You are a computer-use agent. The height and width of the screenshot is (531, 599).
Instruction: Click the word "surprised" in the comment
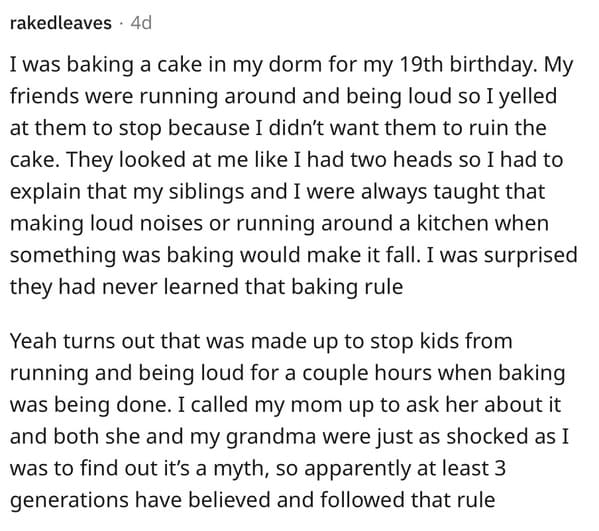[530, 256]
